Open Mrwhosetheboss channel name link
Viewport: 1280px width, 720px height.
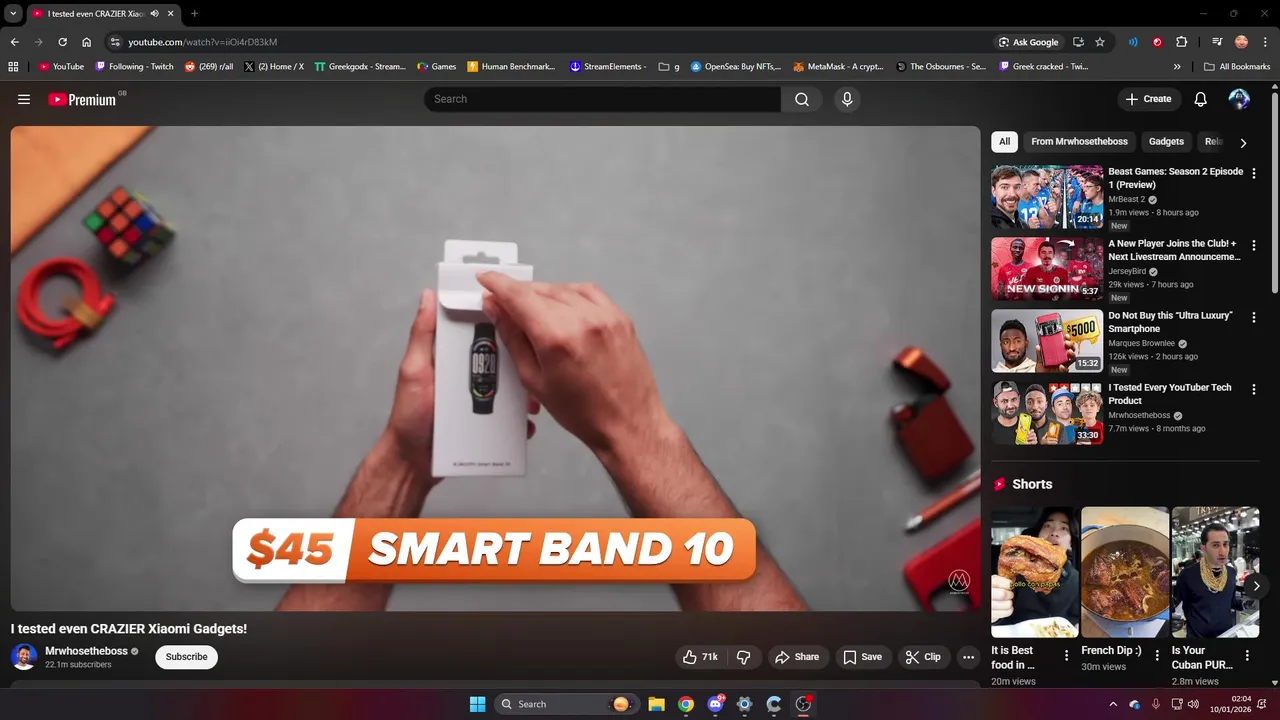tap(86, 651)
